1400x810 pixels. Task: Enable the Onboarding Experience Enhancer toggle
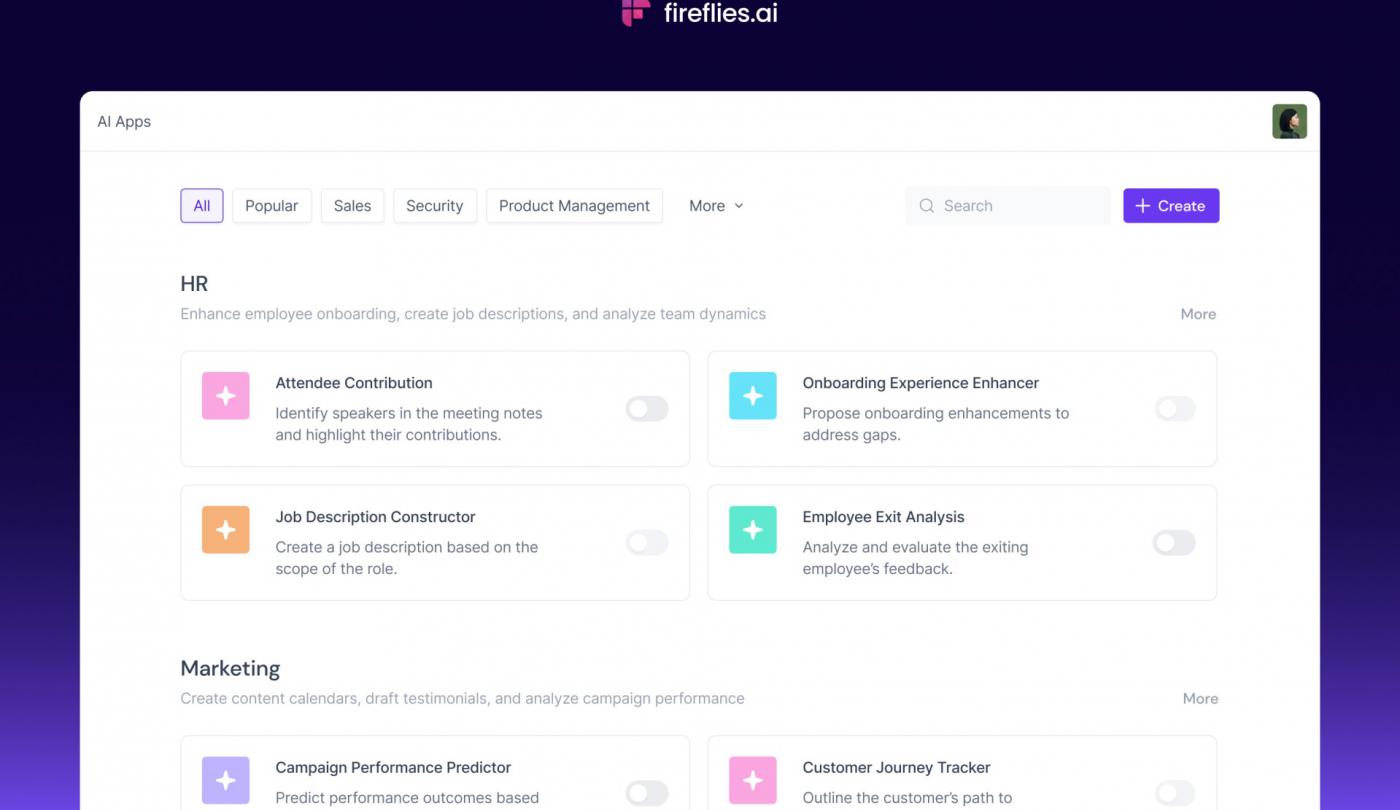click(x=1174, y=408)
